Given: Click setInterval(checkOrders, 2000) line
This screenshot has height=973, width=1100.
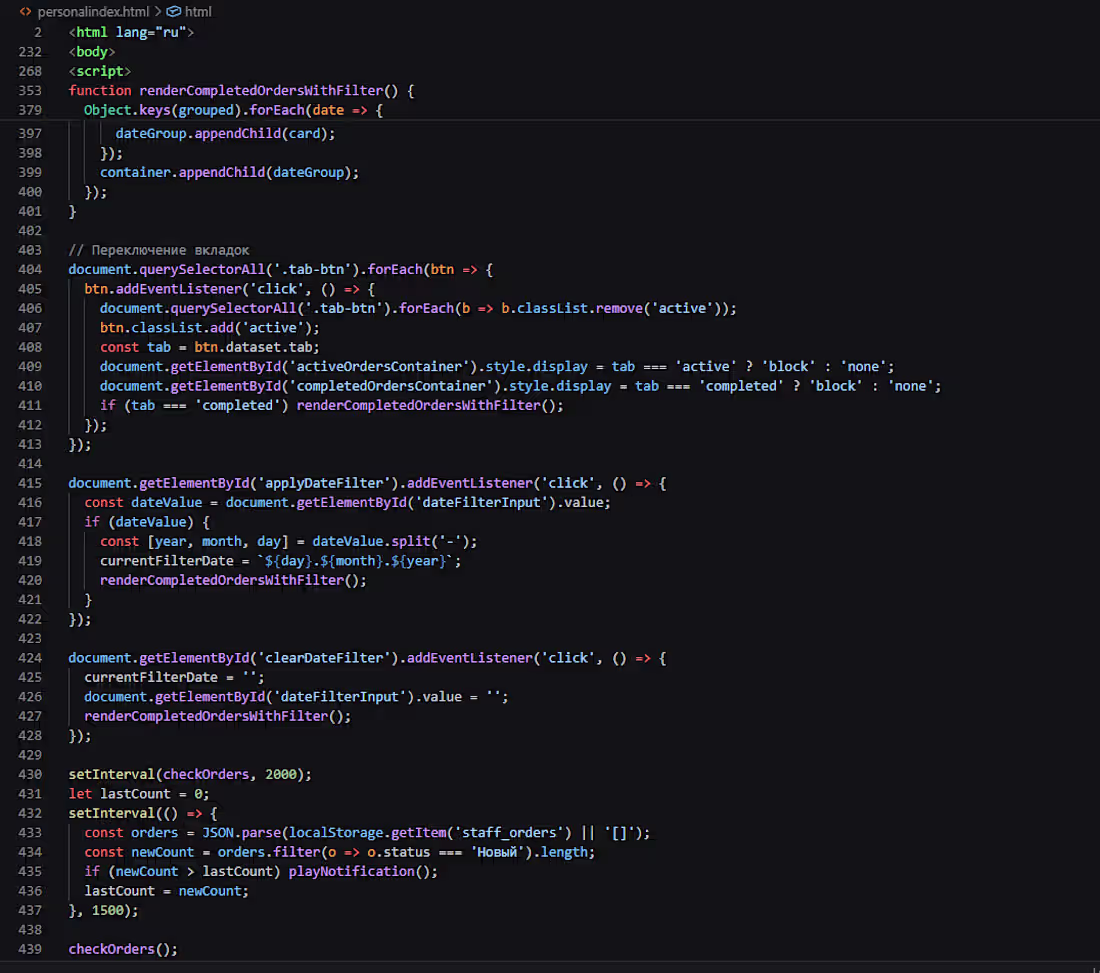Looking at the screenshot, I should tap(190, 774).
